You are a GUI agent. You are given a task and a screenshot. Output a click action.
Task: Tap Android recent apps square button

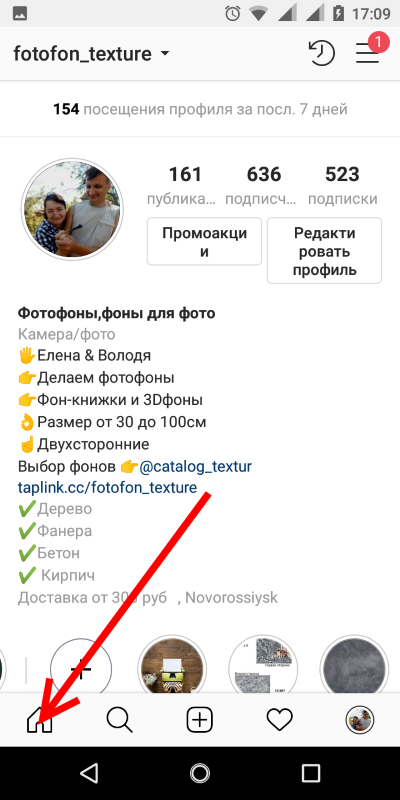tap(310, 773)
